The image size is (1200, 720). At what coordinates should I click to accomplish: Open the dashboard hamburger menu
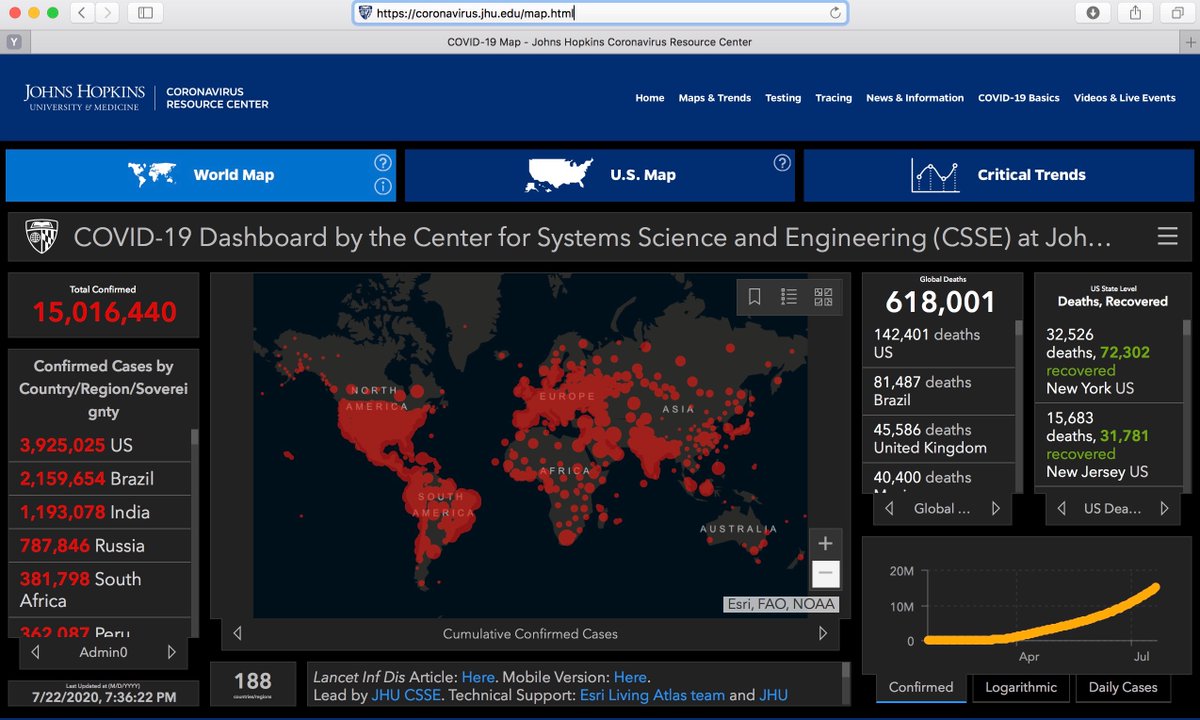click(x=1166, y=236)
